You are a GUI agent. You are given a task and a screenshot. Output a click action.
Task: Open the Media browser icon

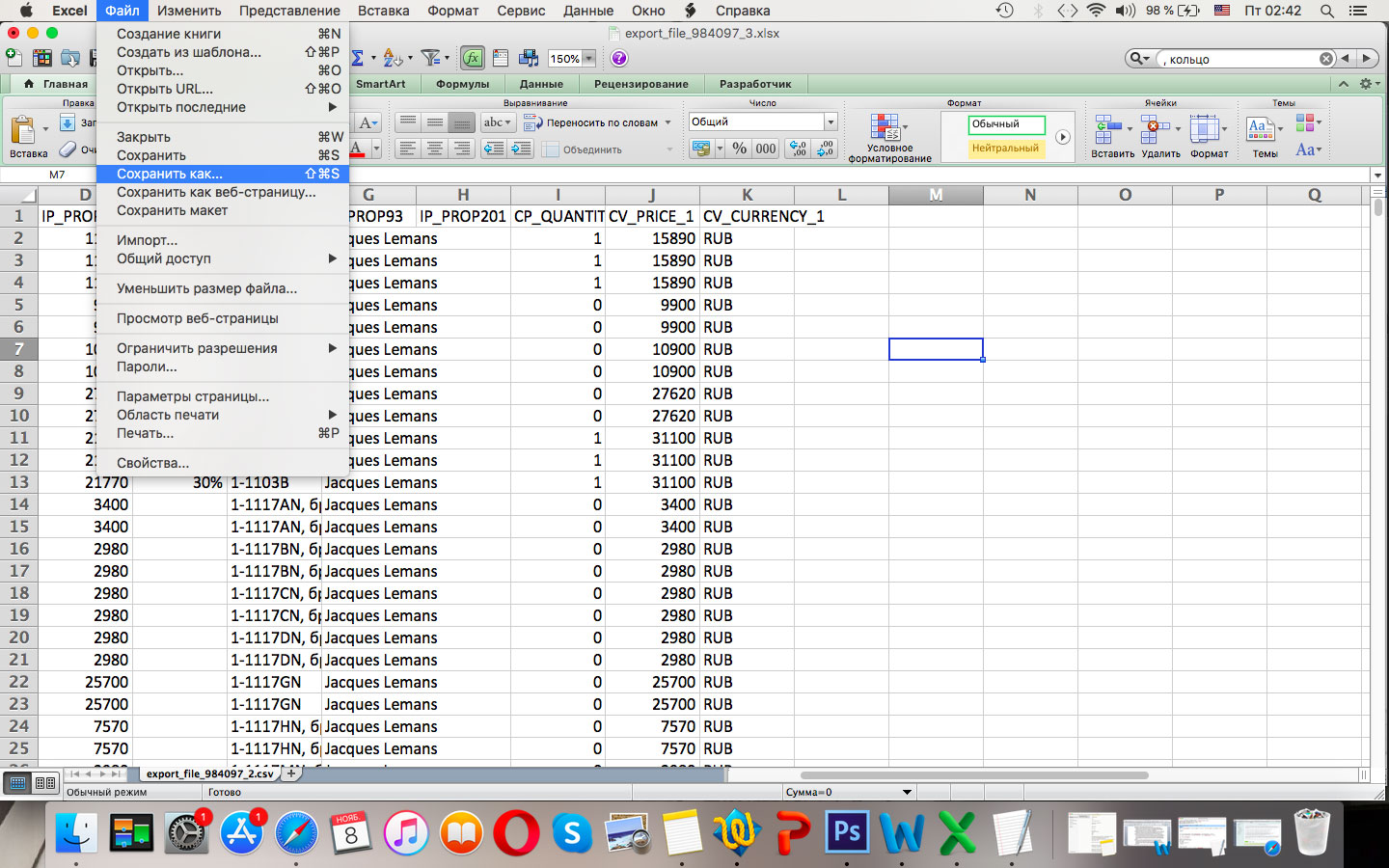tap(529, 59)
